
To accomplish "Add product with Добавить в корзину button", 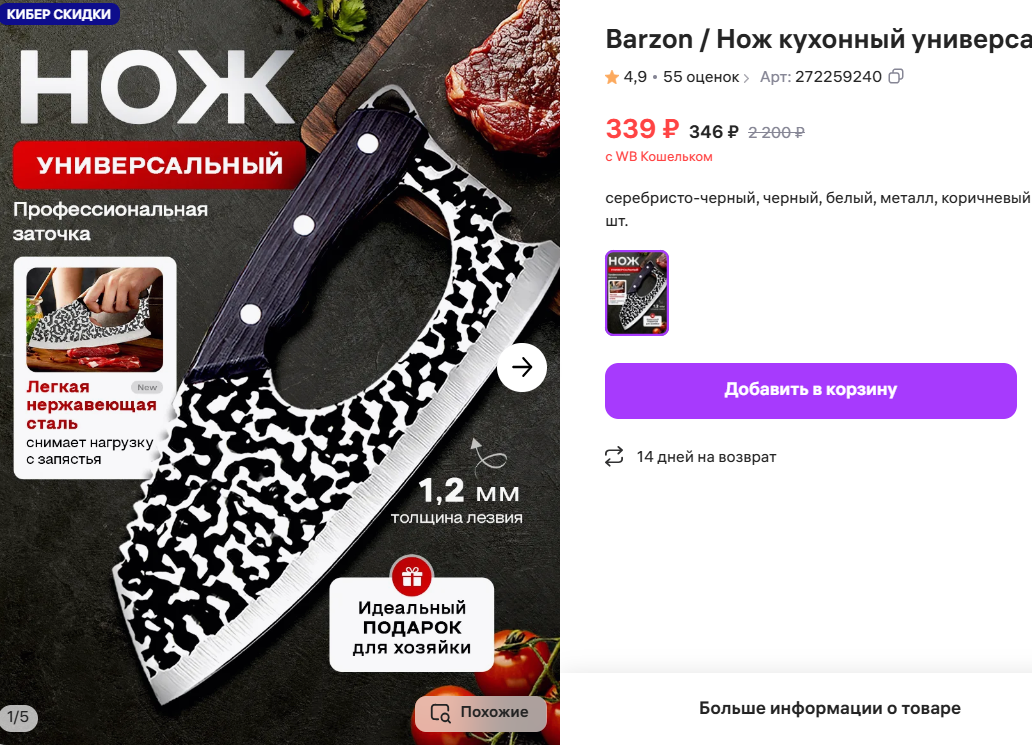I will click(811, 390).
